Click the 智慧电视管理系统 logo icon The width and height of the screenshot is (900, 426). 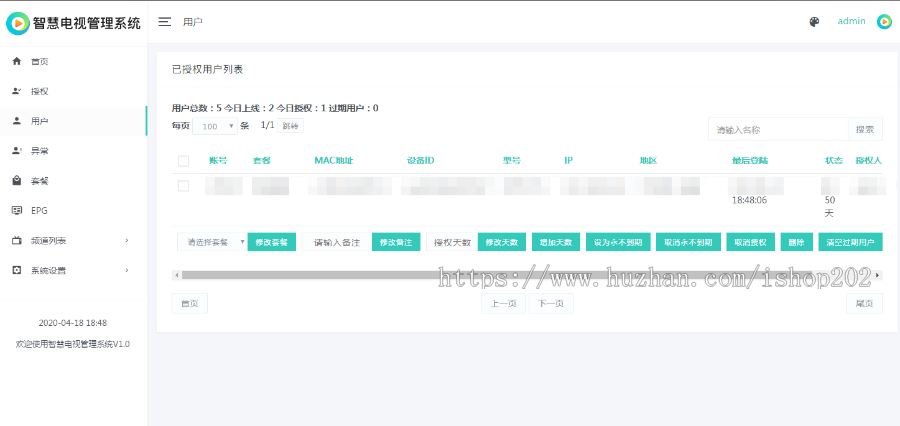click(x=17, y=23)
